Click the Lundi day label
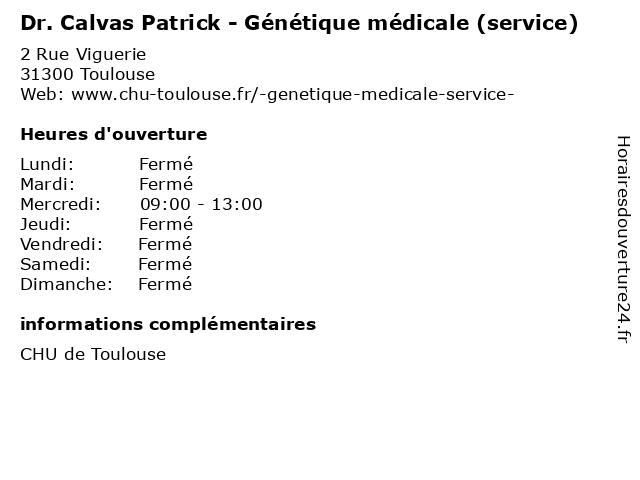Image resolution: width=640 pixels, height=480 pixels. [x=47, y=164]
